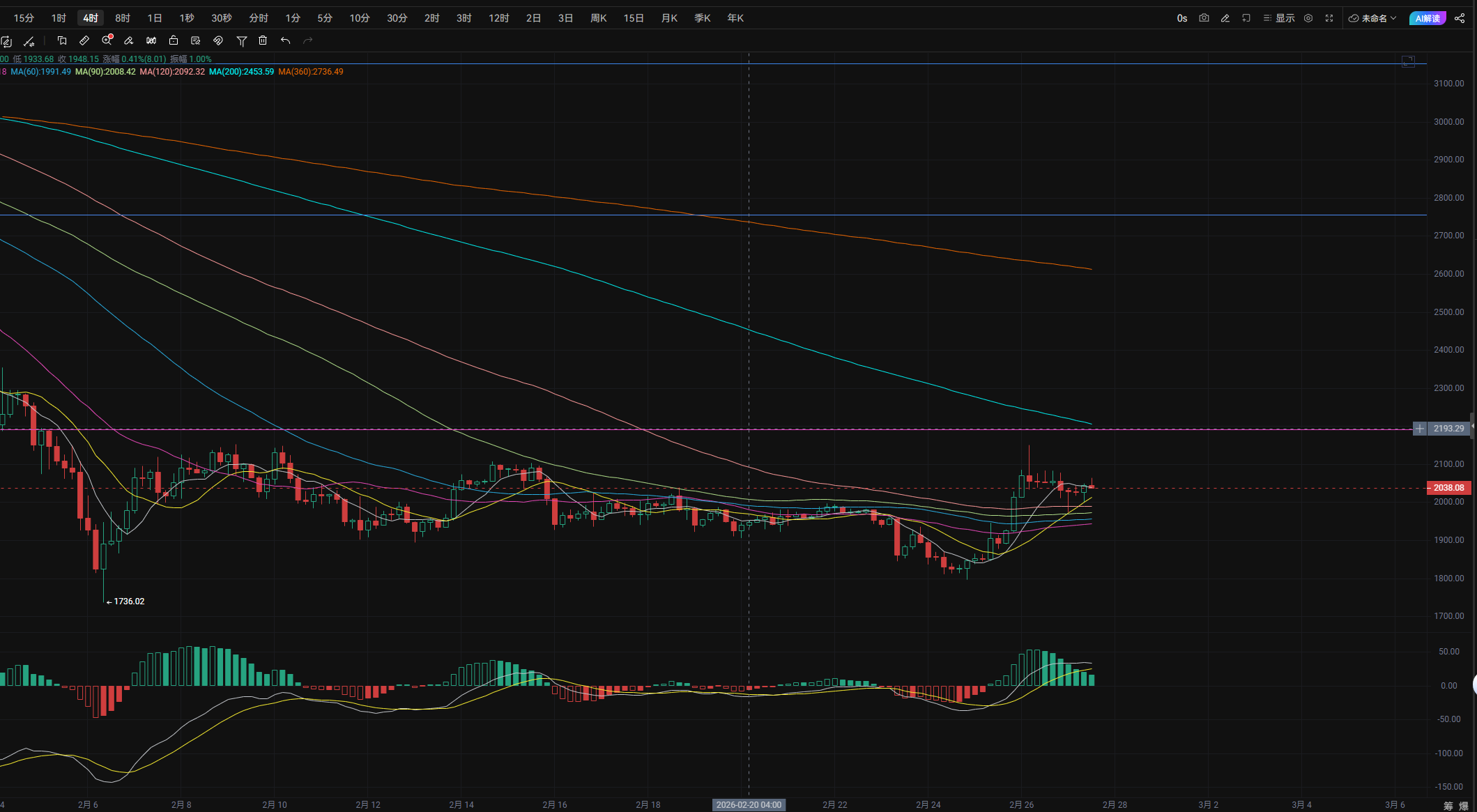Image resolution: width=1477 pixels, height=812 pixels.
Task: Open the magnifier zoom tool
Action: coord(107,40)
